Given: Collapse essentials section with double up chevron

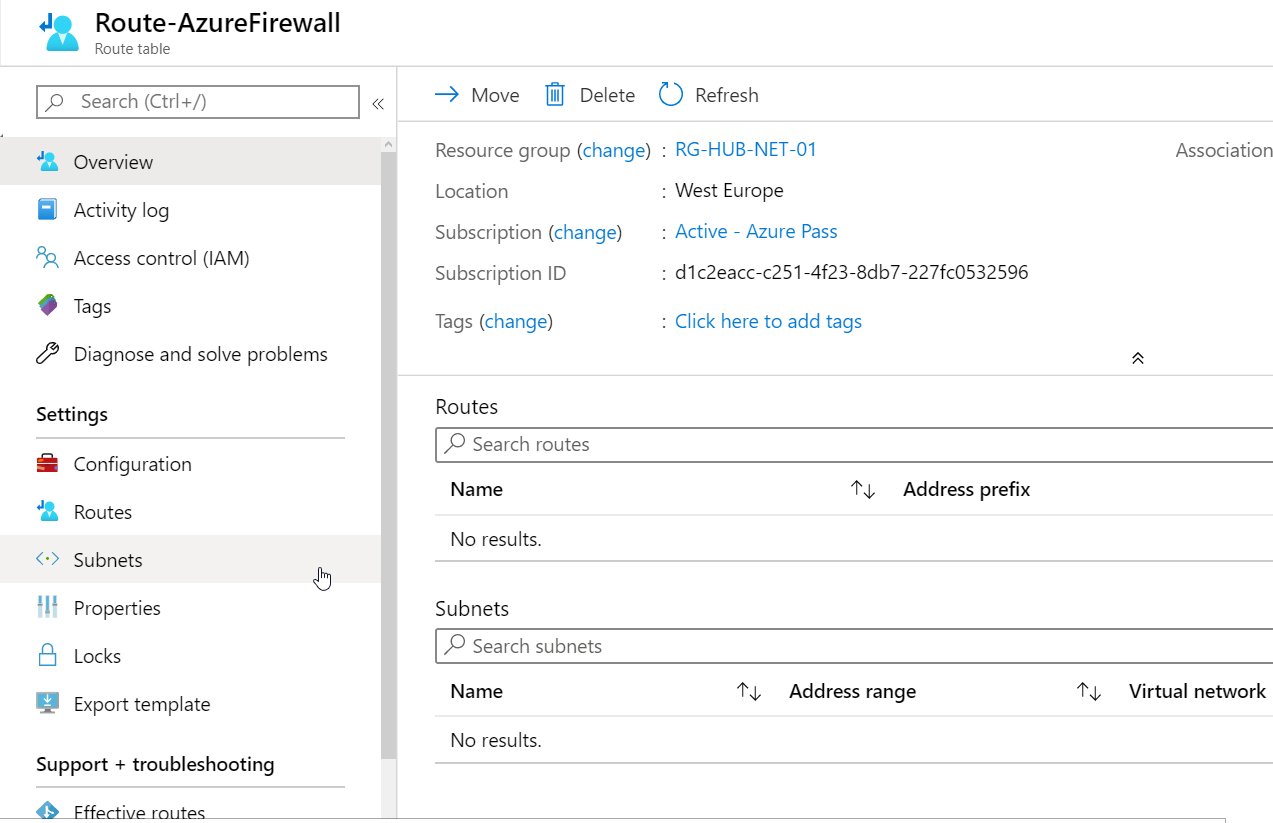Looking at the screenshot, I should (1137, 358).
